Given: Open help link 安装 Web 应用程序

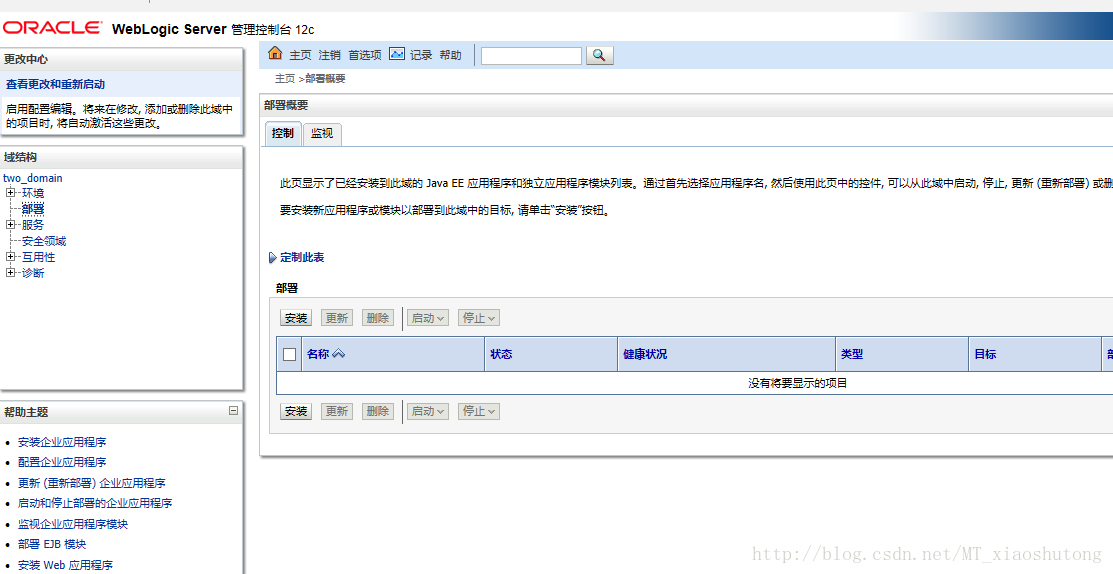Looking at the screenshot, I should pyautogui.click(x=65, y=565).
